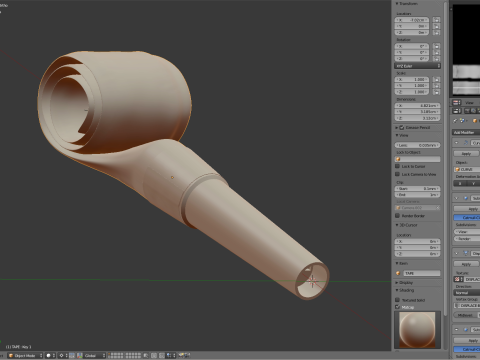This screenshot has height=360, width=480.
Task: Click the OpenGL render image icon
Action: point(182,356)
